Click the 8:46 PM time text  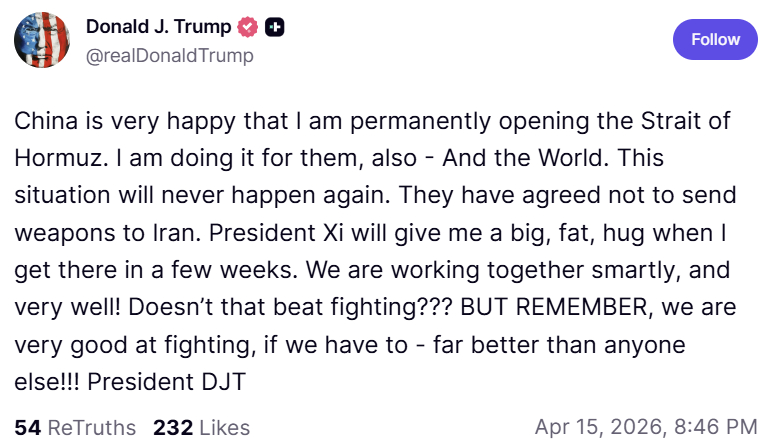point(713,427)
